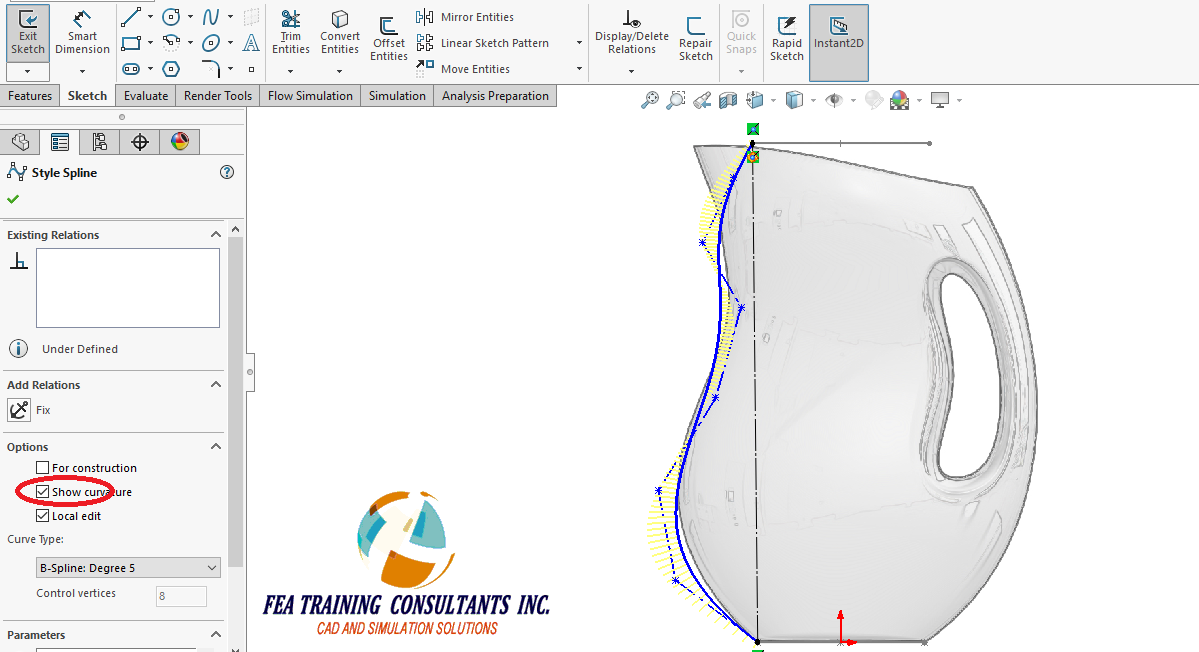Accept the Style Spline with green checkmark
The width and height of the screenshot is (1199, 652).
pos(14,197)
